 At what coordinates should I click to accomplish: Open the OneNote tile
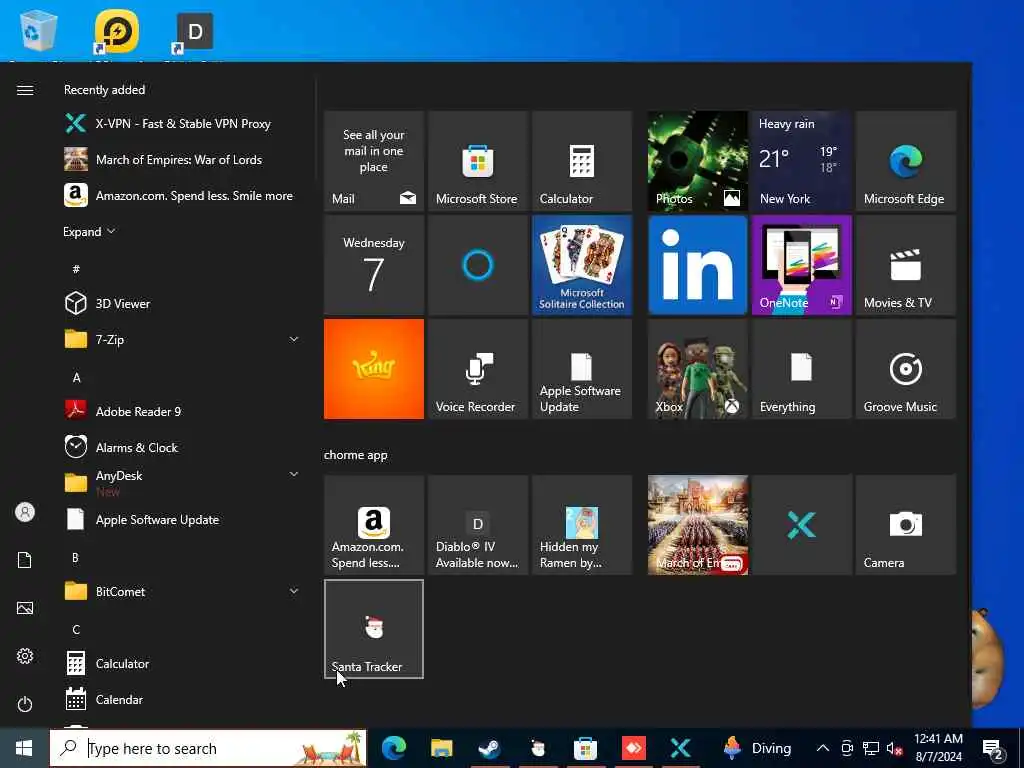point(801,265)
